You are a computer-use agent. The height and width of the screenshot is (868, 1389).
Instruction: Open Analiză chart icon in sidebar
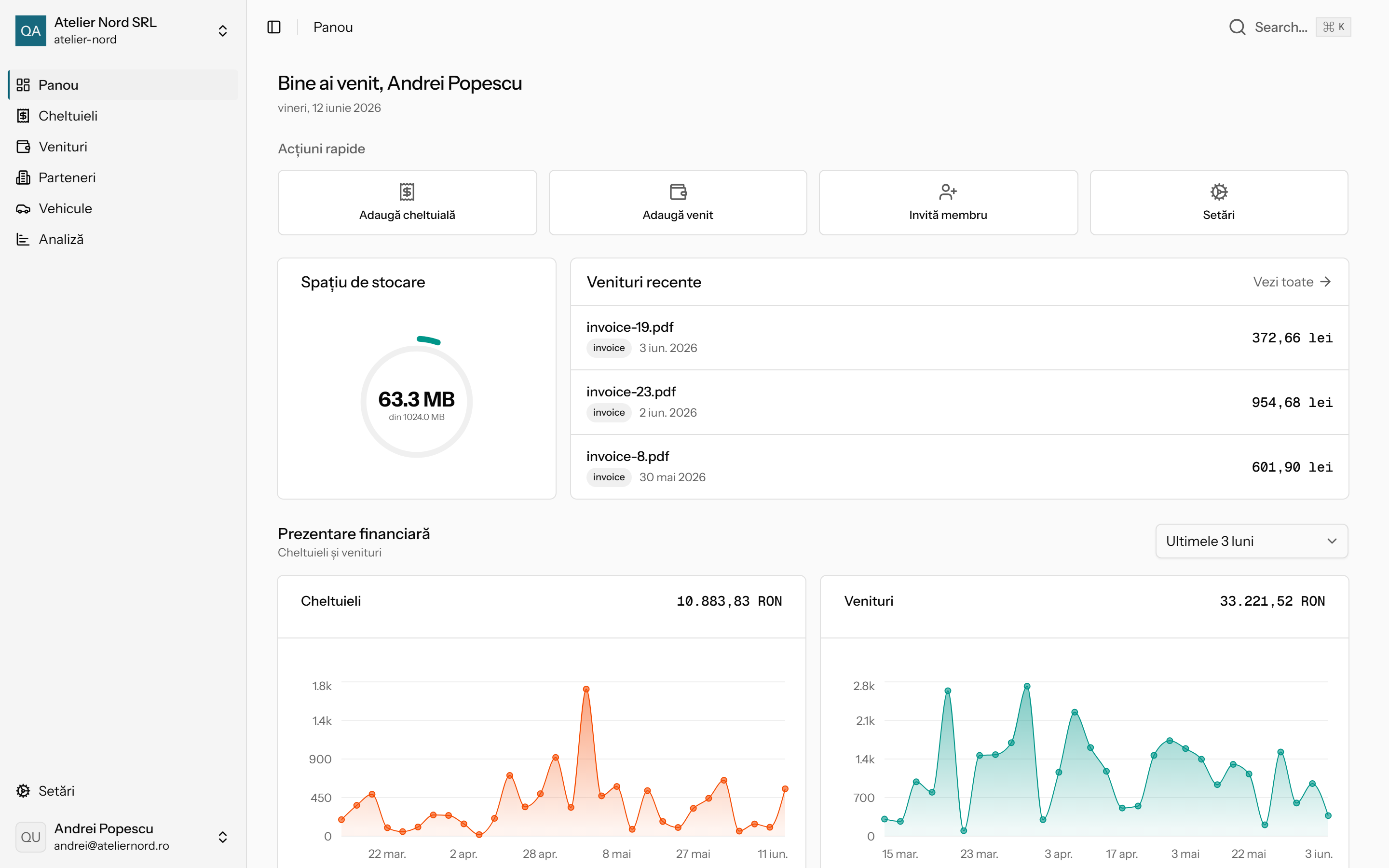coord(23,239)
